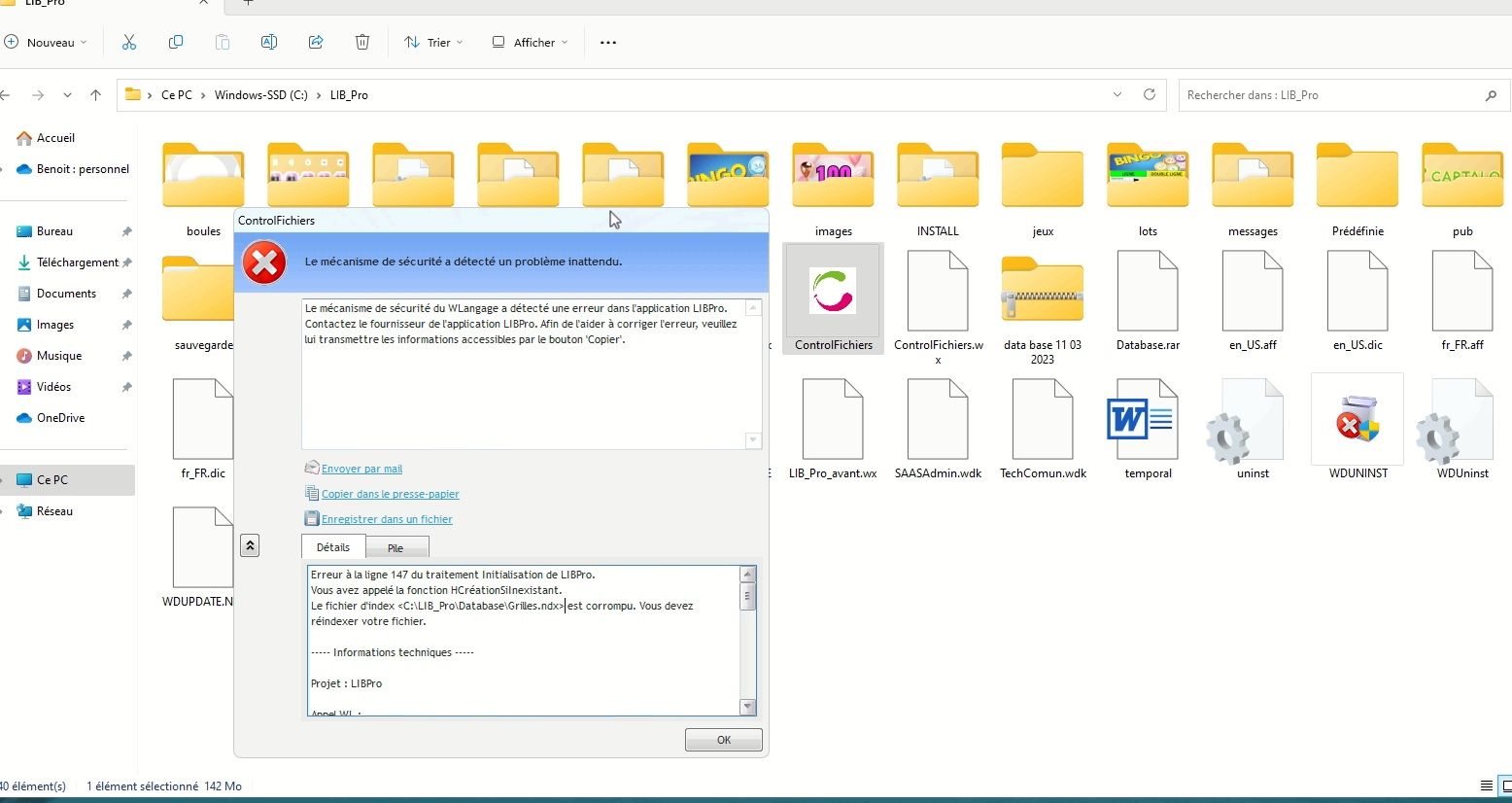
Task: Click scroll-up arrow of message box
Action: click(x=753, y=307)
